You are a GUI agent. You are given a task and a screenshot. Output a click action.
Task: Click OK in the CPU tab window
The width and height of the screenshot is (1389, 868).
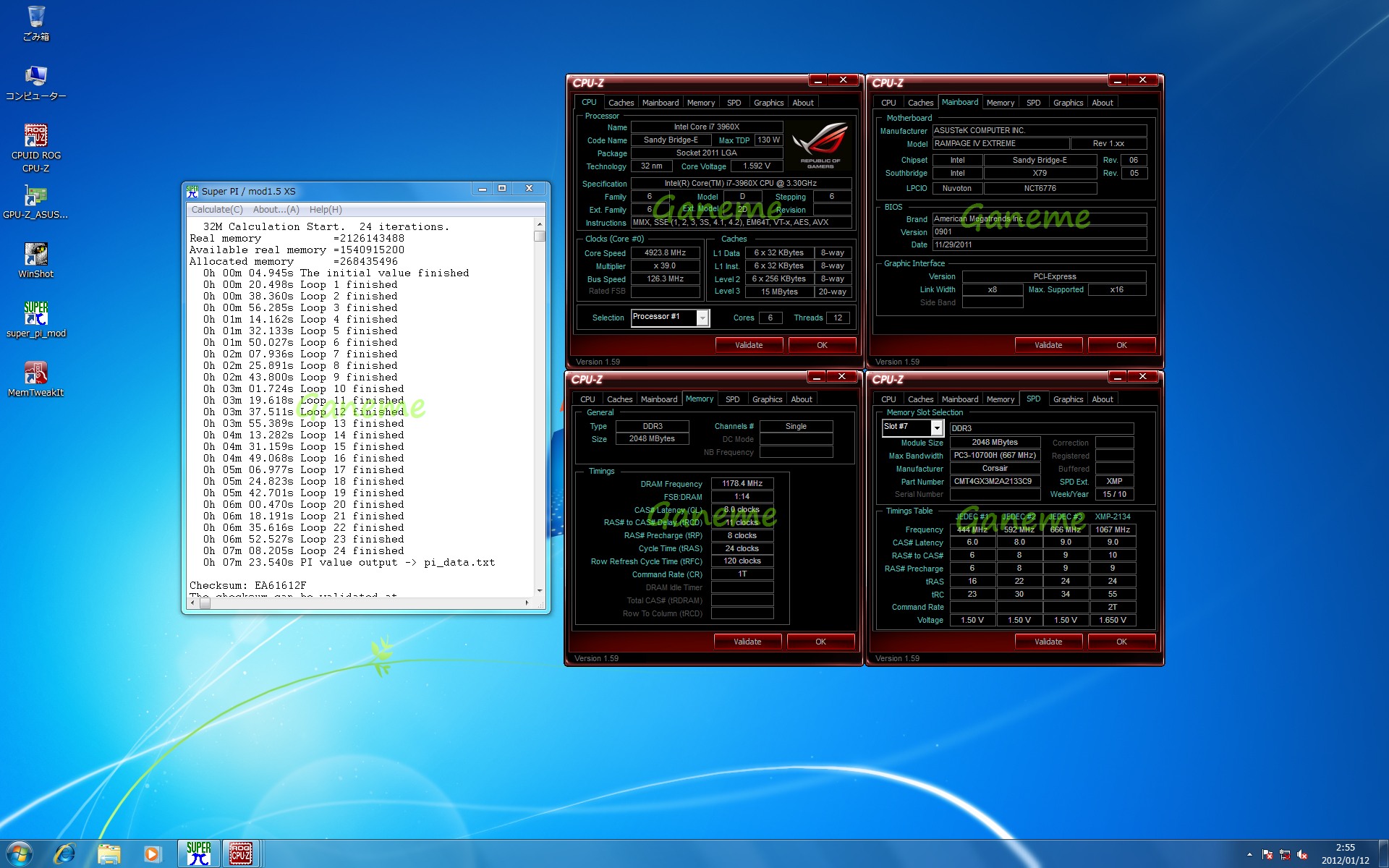(822, 345)
